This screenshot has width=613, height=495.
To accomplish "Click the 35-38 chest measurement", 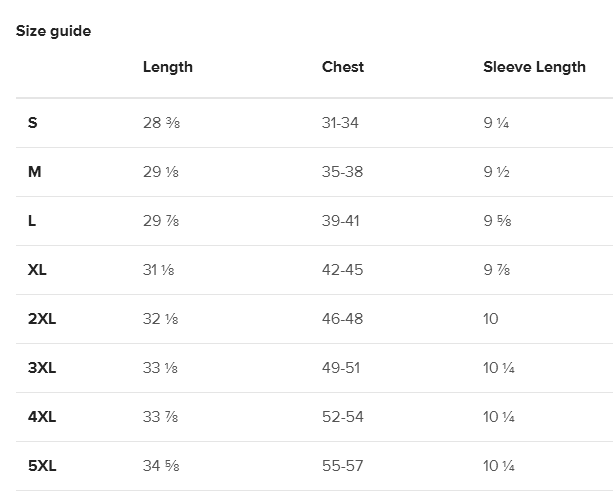I will click(342, 172).
